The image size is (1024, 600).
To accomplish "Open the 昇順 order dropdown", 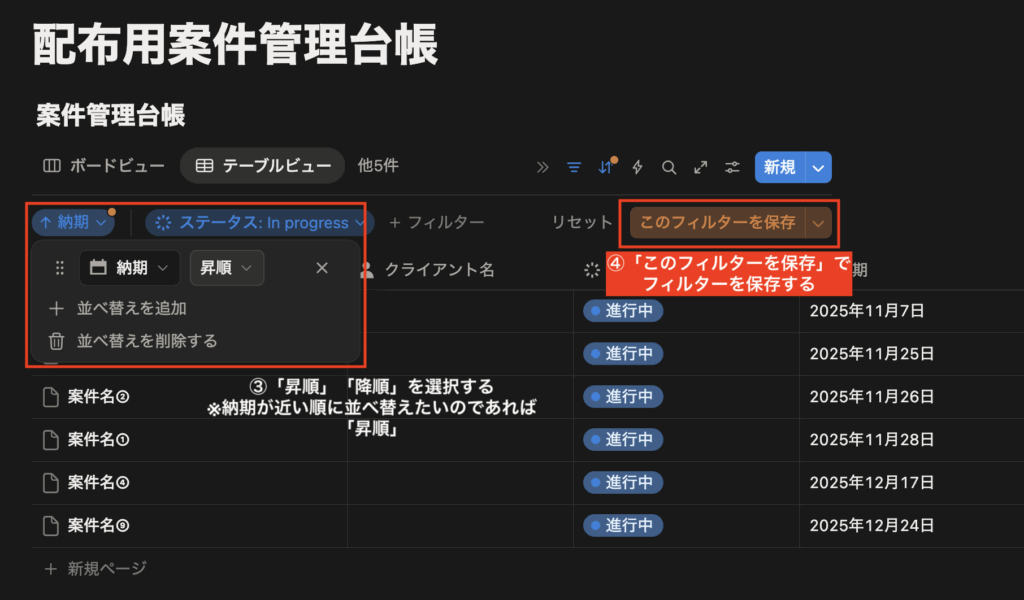I will click(226, 268).
